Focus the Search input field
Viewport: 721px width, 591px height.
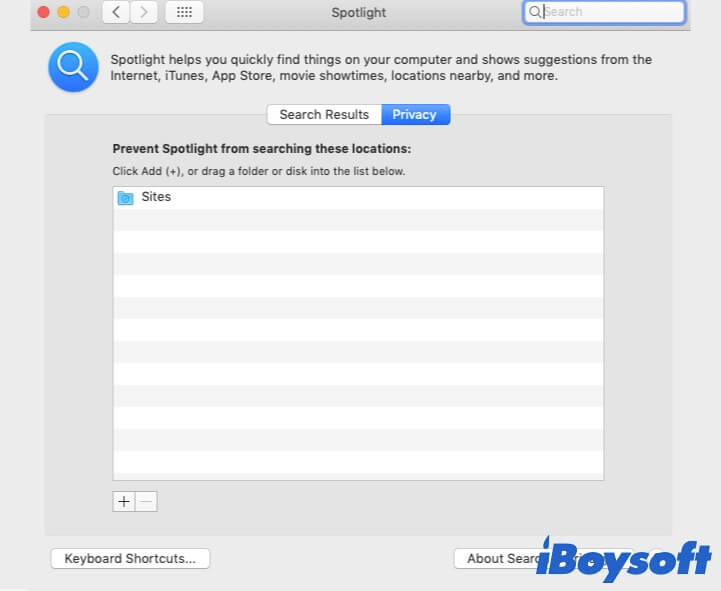pos(610,12)
